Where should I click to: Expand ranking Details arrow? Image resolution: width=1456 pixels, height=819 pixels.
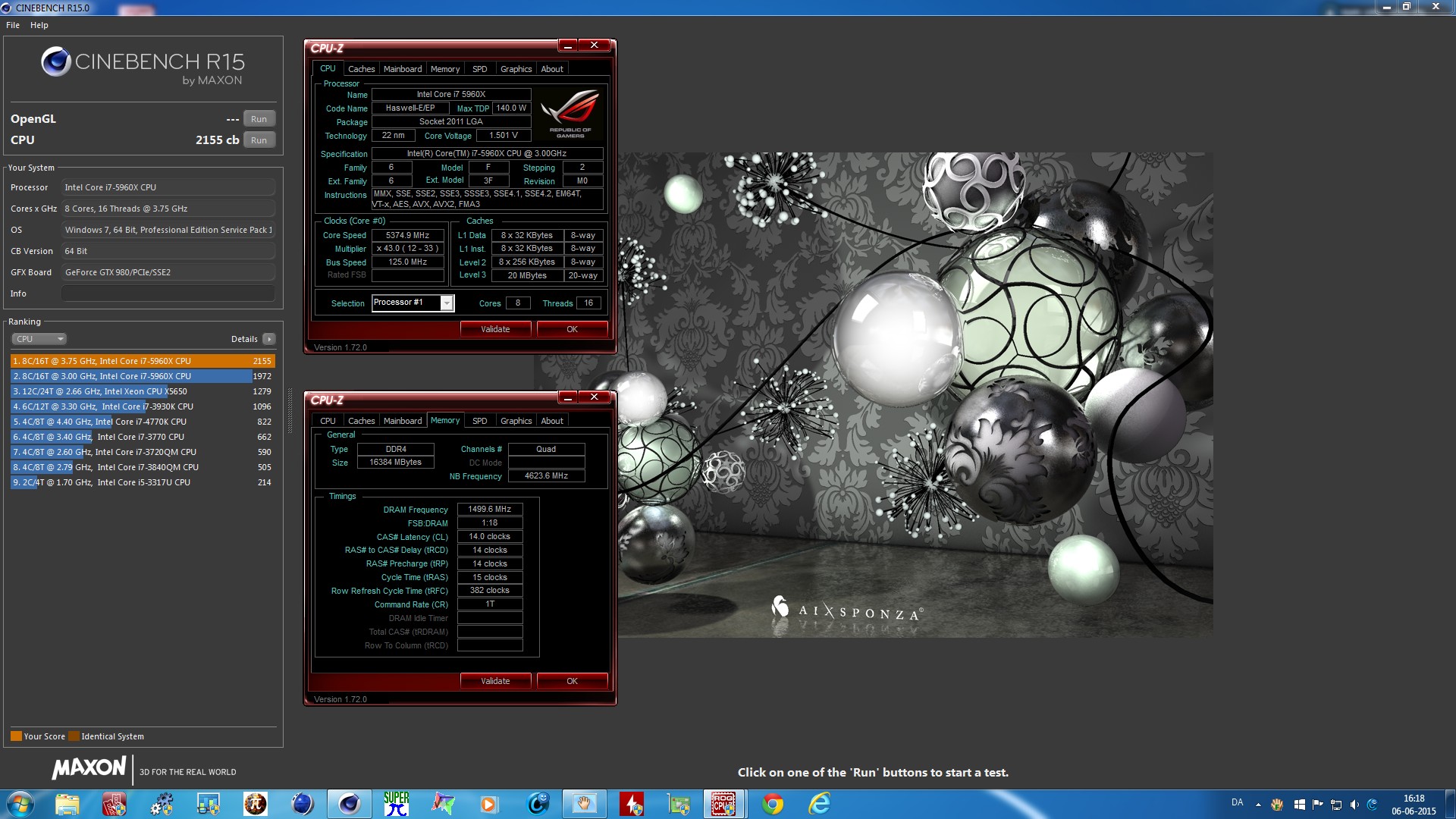tap(269, 339)
